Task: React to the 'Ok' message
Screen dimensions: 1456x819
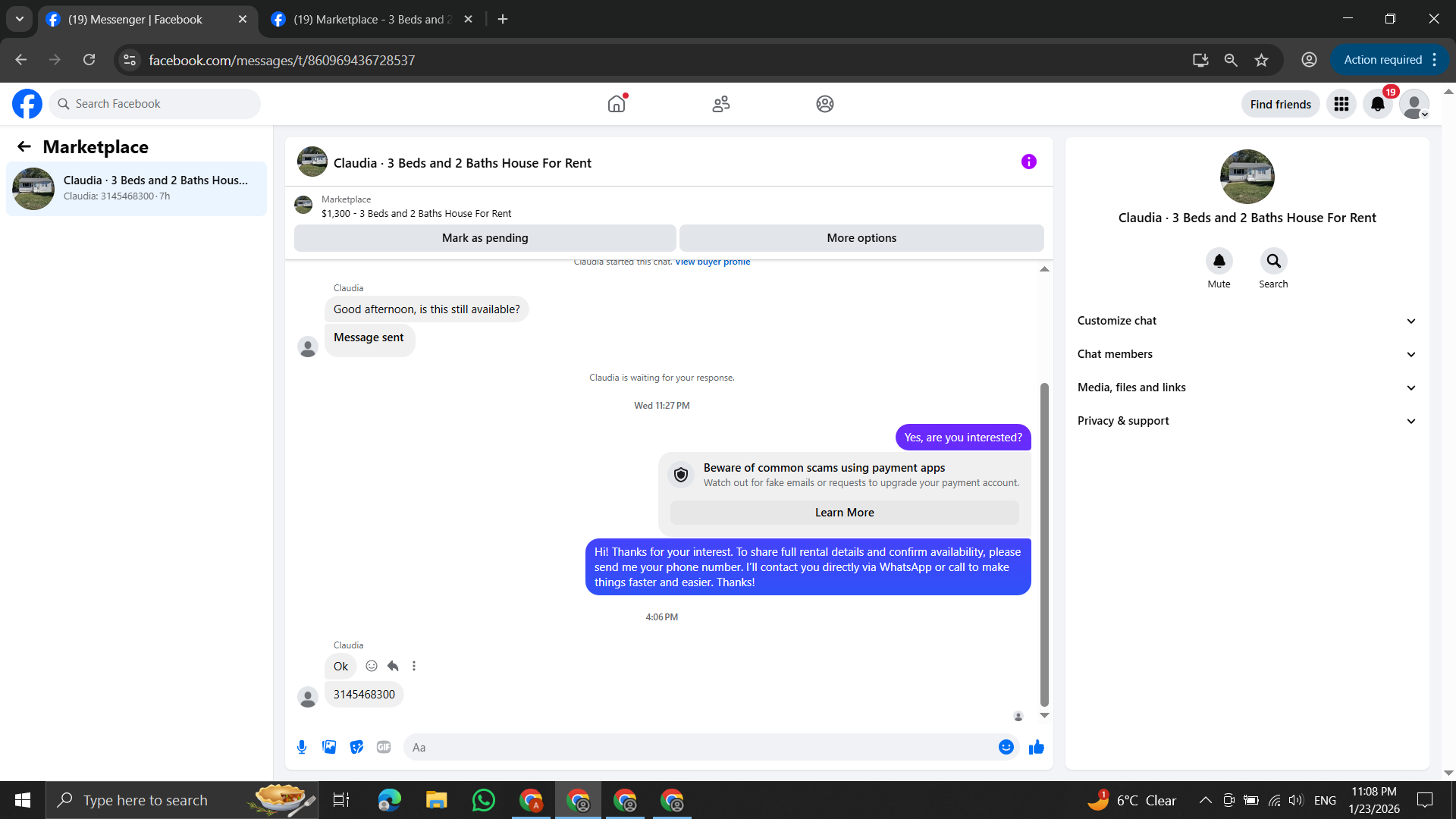Action: (x=372, y=666)
